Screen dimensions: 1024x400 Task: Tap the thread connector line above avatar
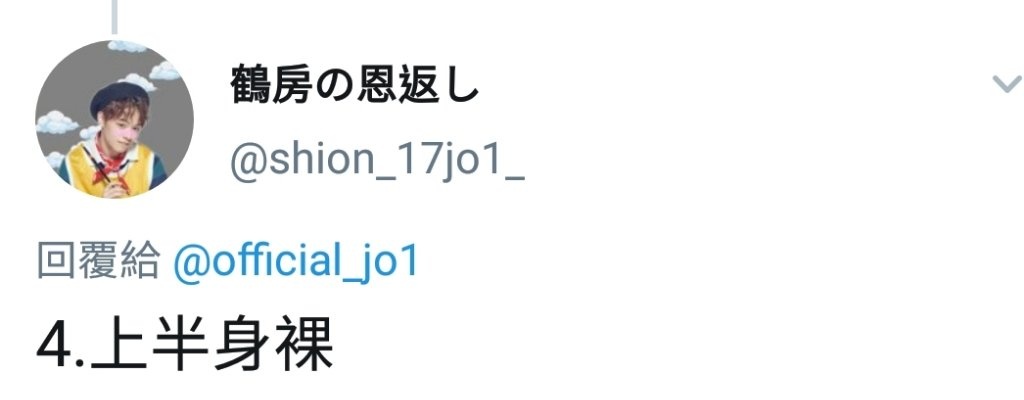pos(114,16)
